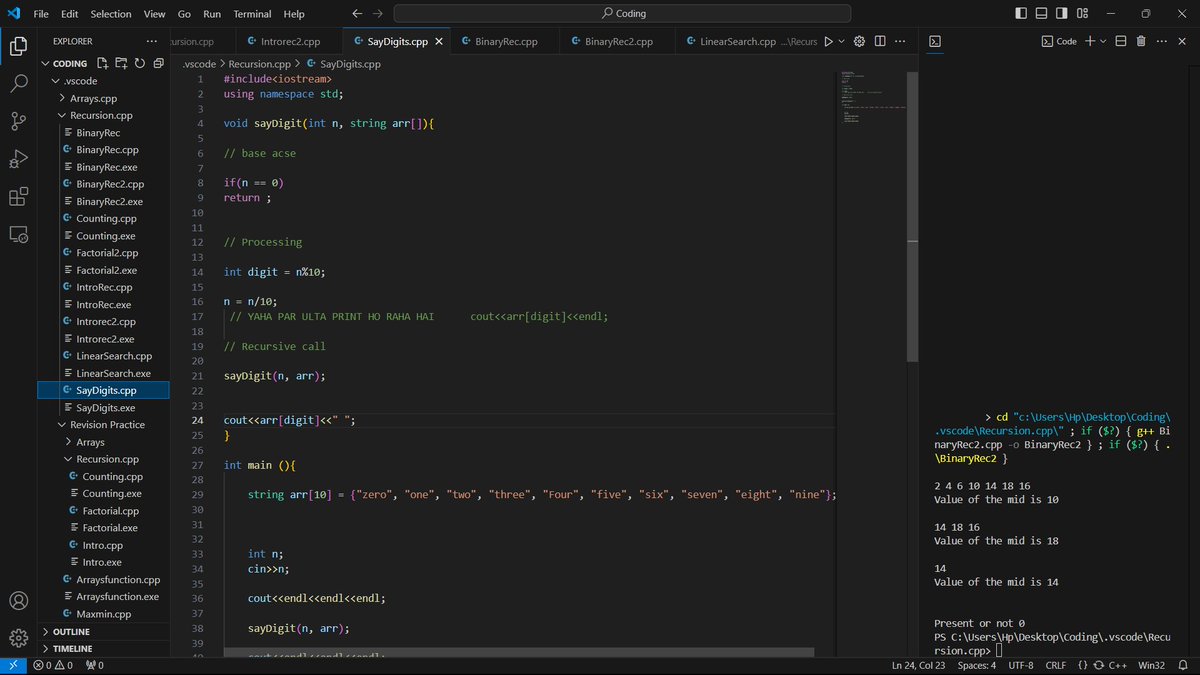The image size is (1200, 675).
Task: Expand the TIMELINE section
Action: (102, 648)
